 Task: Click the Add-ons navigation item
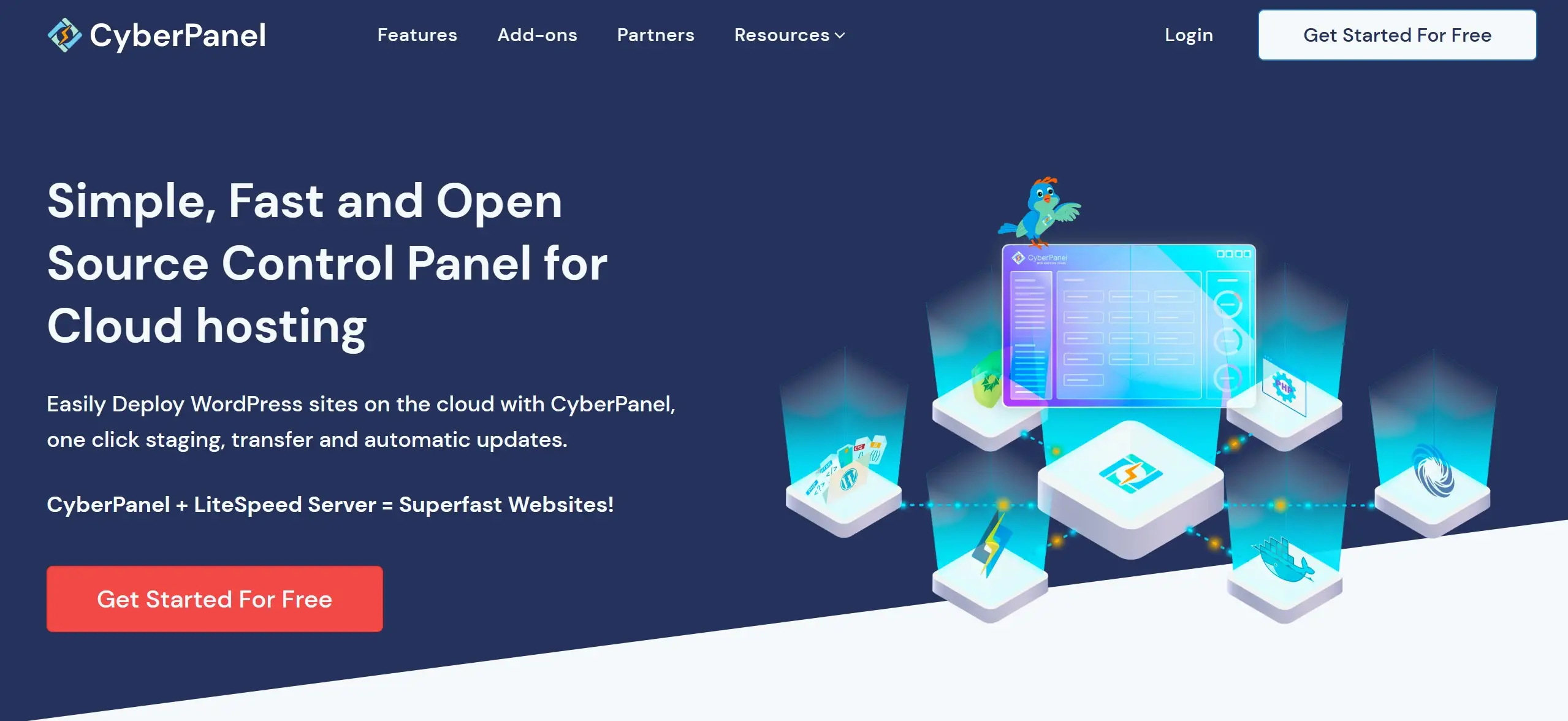[537, 35]
